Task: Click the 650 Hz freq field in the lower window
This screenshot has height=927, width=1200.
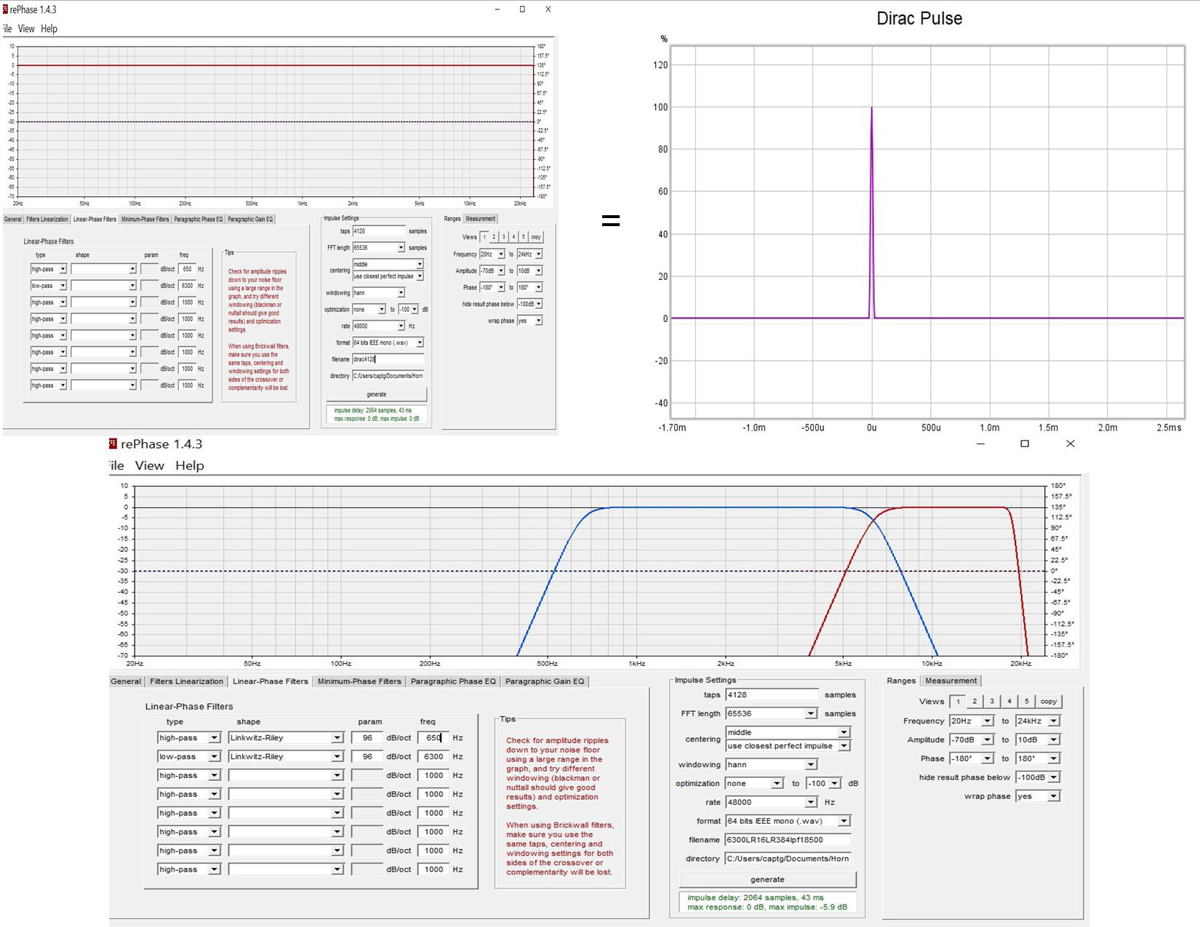Action: [432, 739]
